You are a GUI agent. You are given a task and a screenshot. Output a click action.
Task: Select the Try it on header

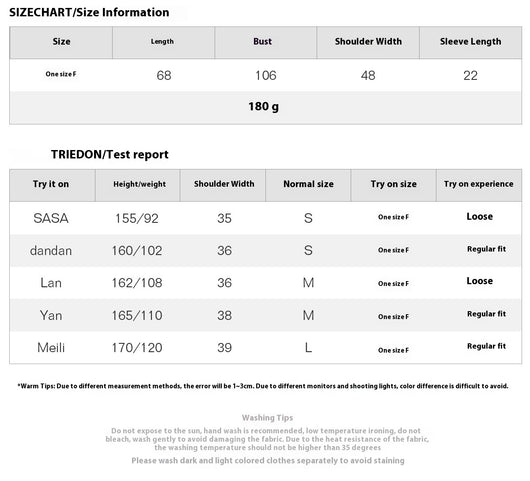click(x=52, y=185)
